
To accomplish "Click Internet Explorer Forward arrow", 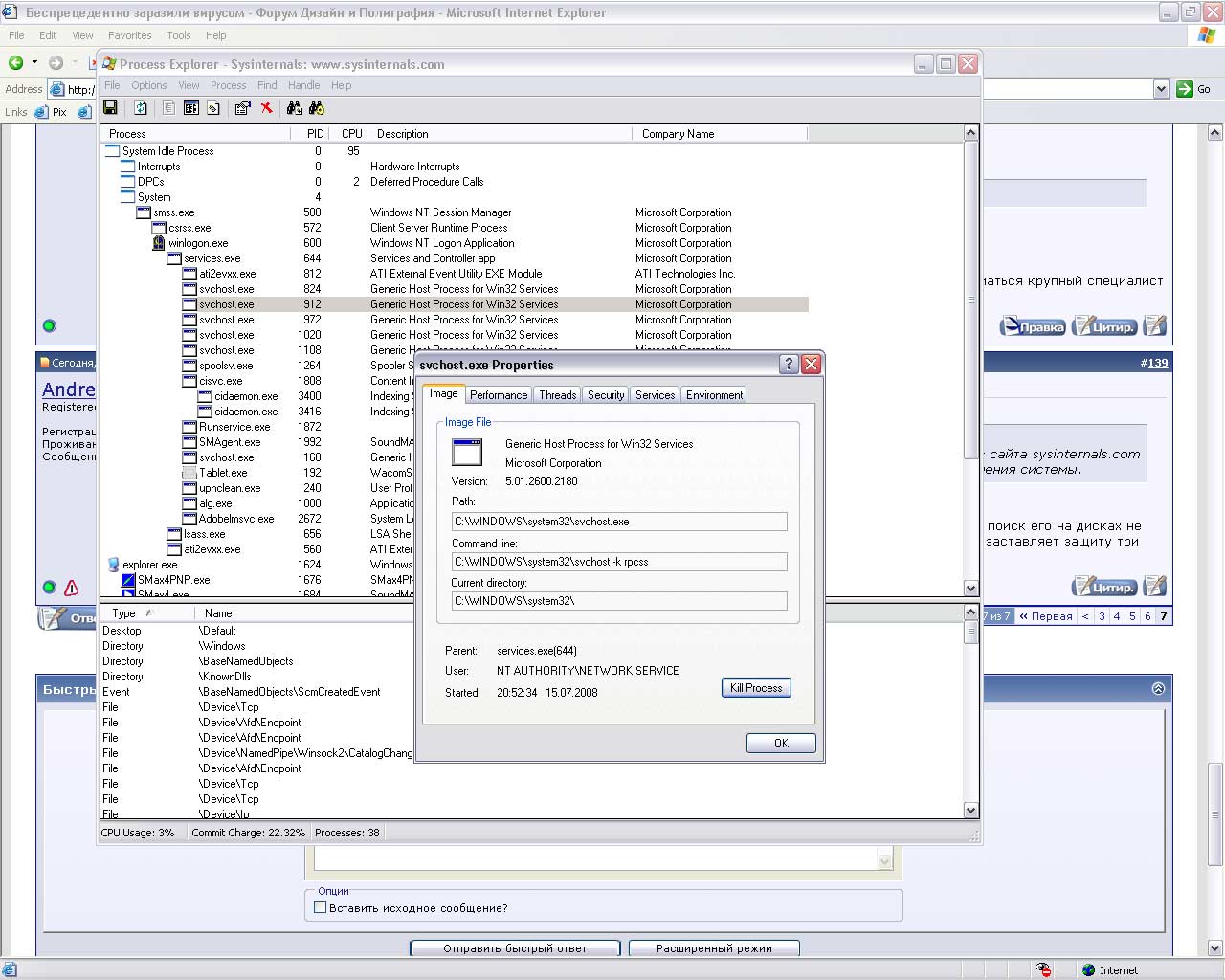I will (56, 62).
